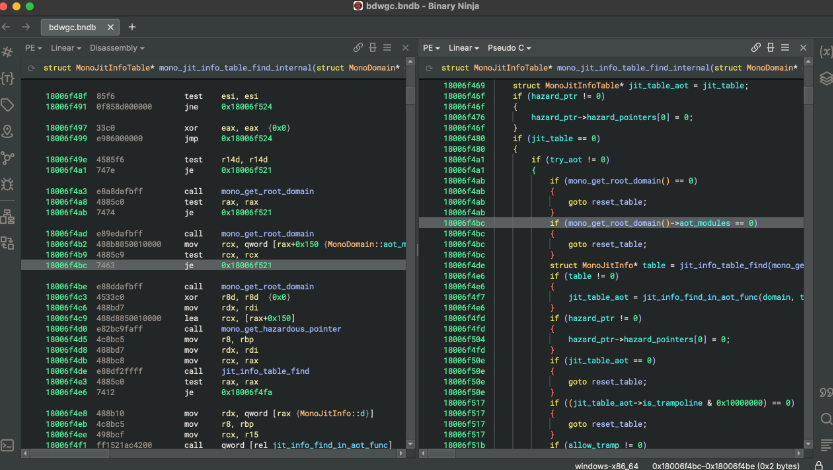Viewport: 833px width, 470px height.
Task: Expand the Pseudo C view type dropdown
Action: click(x=510, y=48)
